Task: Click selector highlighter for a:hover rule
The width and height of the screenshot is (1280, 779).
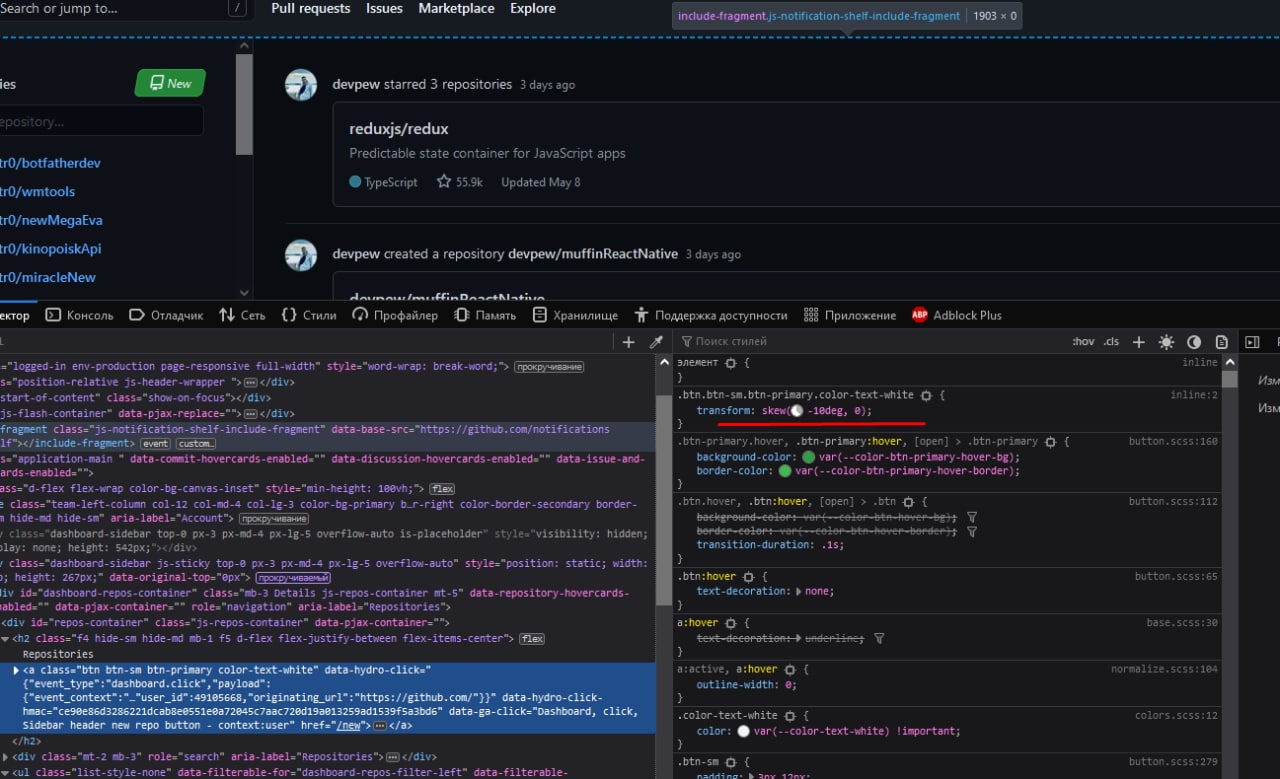Action: (x=730, y=623)
